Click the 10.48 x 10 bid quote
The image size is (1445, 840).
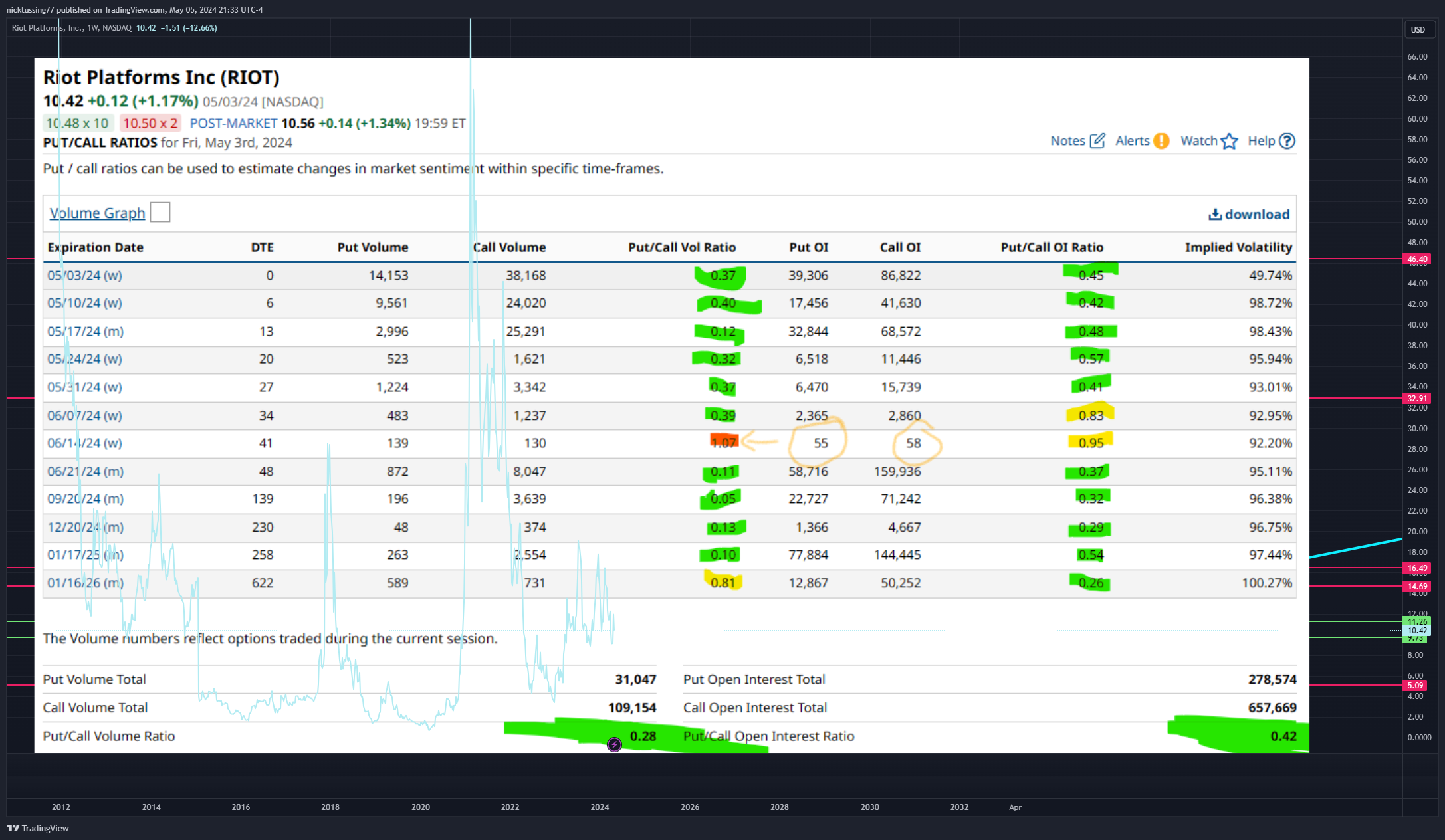coord(77,123)
